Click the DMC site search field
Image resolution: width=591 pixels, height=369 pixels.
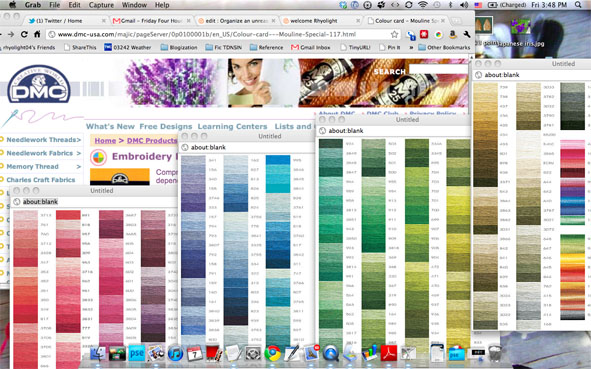coord(438,69)
